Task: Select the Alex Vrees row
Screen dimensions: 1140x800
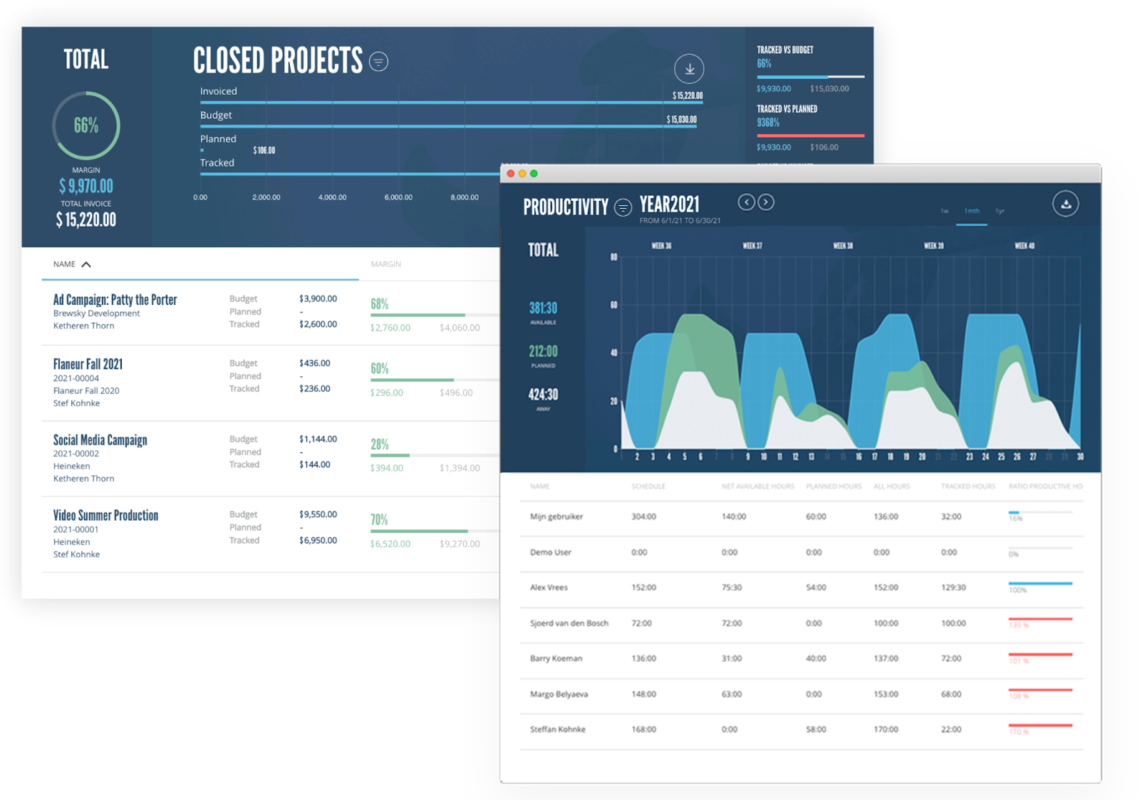Action: [801, 588]
